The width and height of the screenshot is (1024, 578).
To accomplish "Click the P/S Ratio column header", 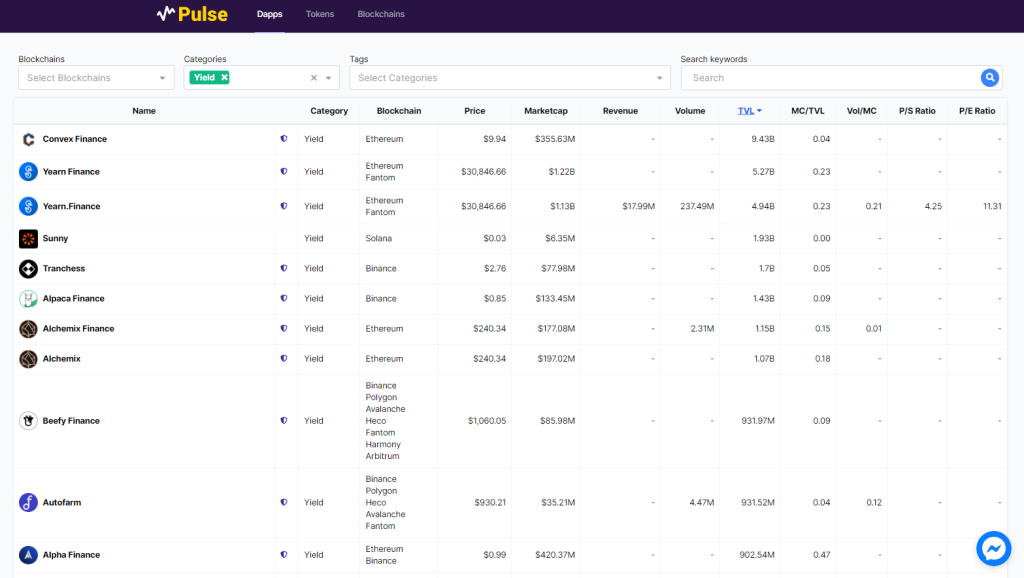I will [917, 111].
